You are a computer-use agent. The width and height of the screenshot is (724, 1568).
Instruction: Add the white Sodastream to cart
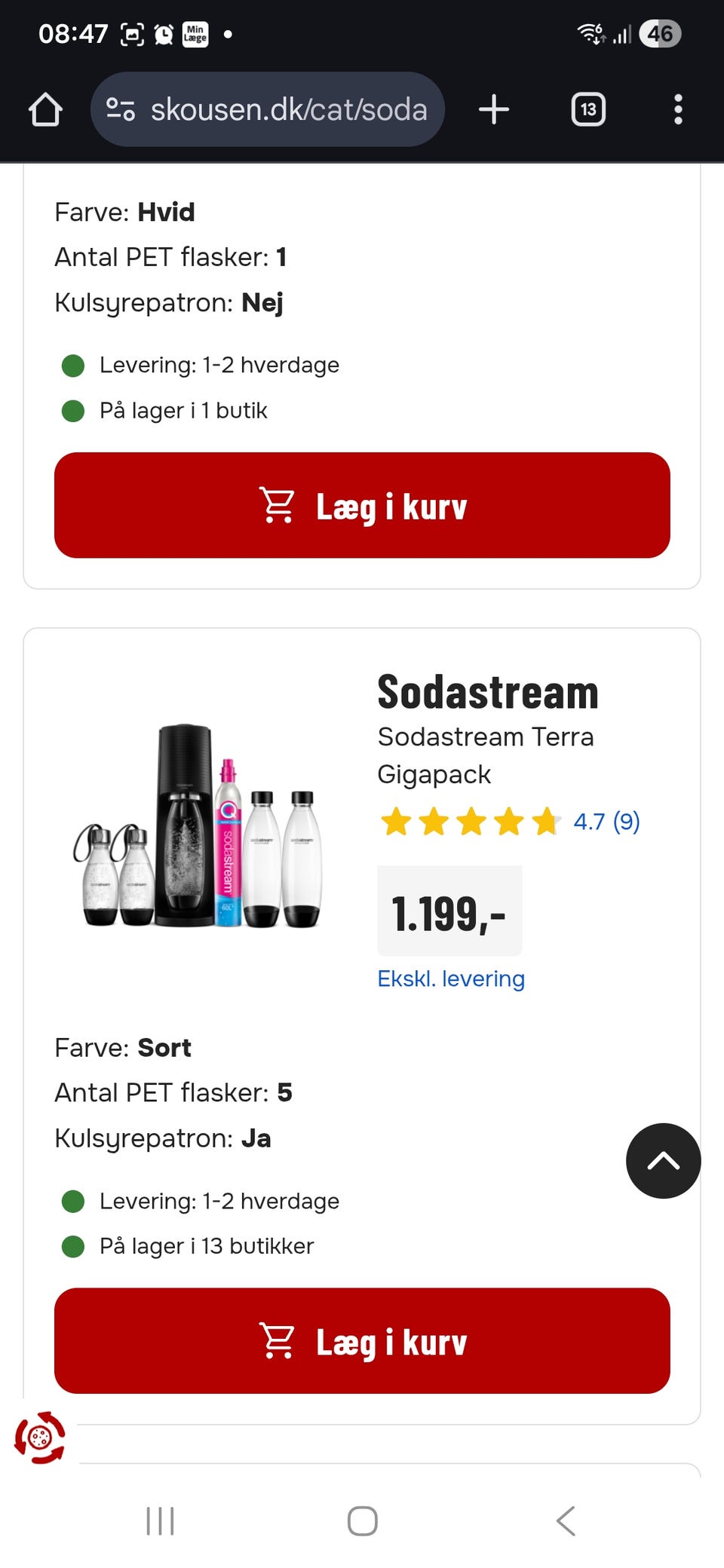coord(362,505)
